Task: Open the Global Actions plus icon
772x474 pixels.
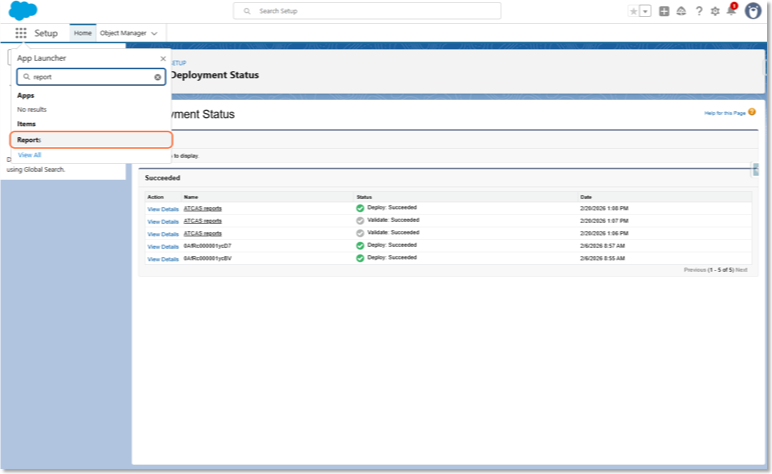Action: click(x=664, y=11)
